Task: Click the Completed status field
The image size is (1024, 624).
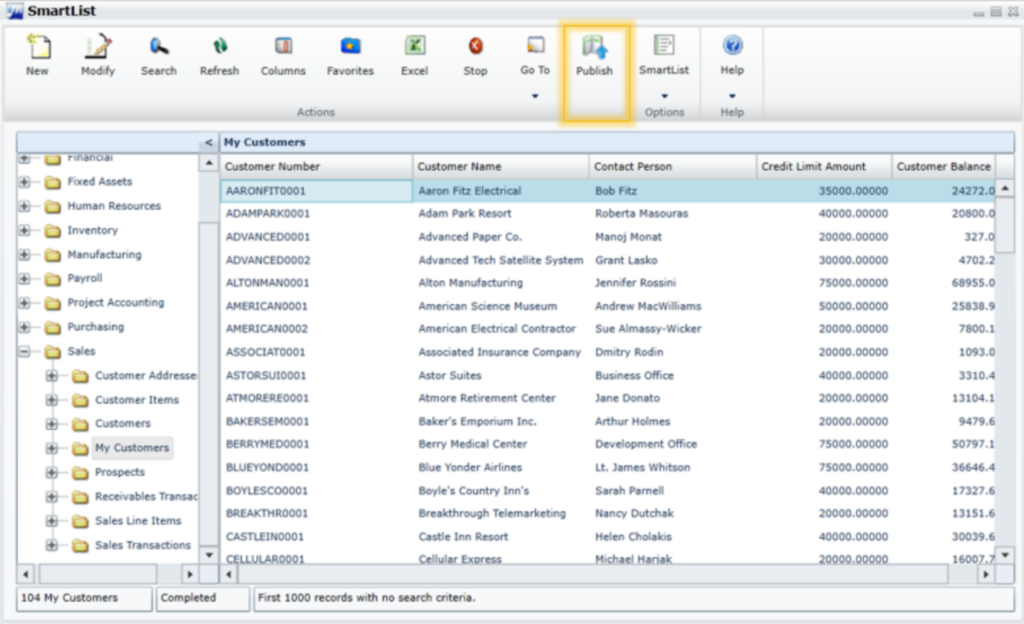Action: click(x=203, y=598)
